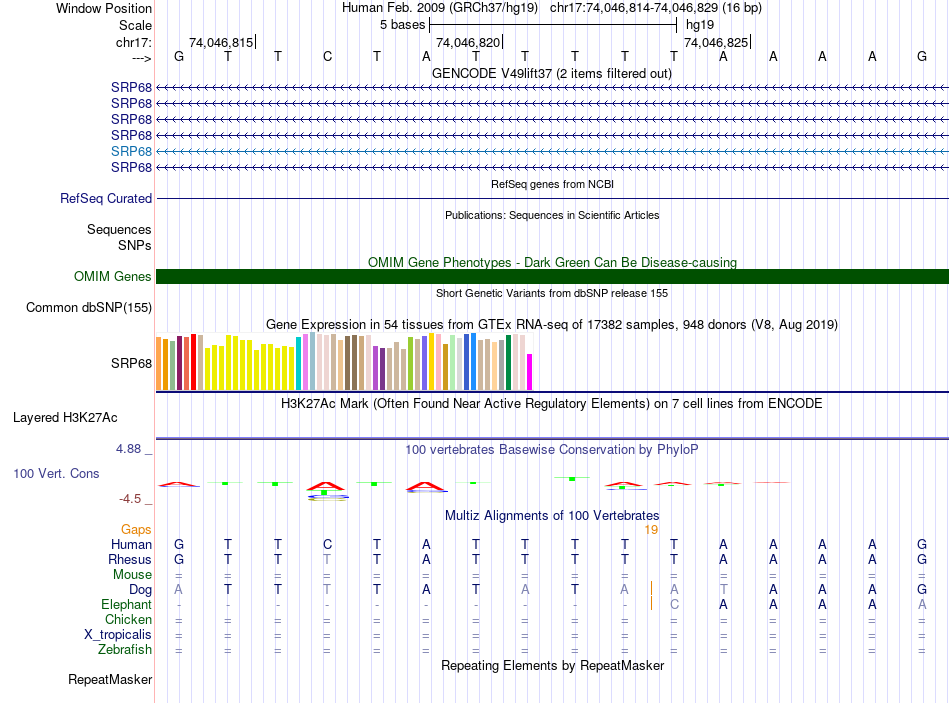This screenshot has width=950, height=703.
Task: Click the X_tropicalis alignment row label
Action: click(118, 635)
